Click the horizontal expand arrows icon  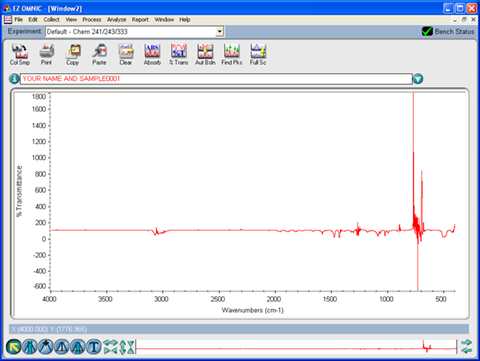point(111,343)
